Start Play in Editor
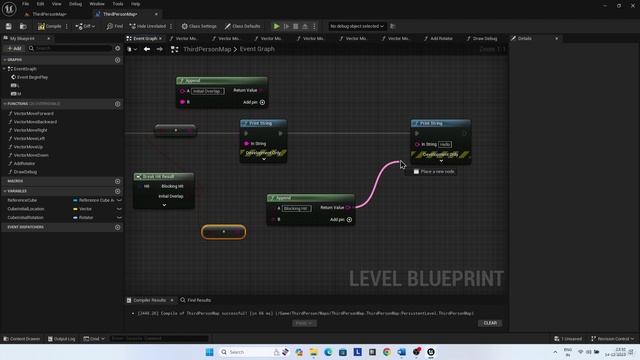 tap(276, 26)
